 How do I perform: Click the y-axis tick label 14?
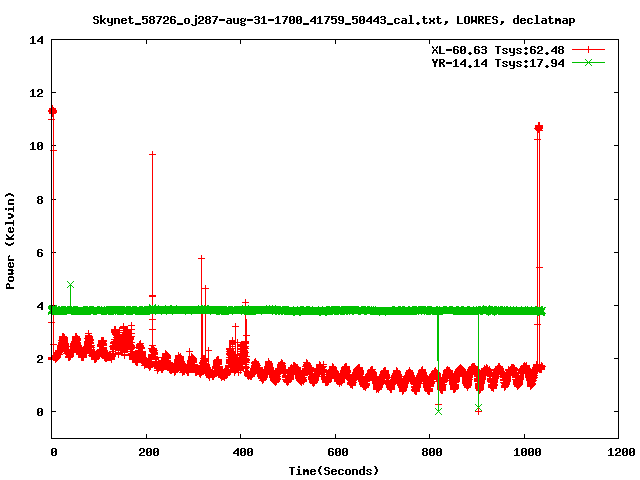click(36, 40)
